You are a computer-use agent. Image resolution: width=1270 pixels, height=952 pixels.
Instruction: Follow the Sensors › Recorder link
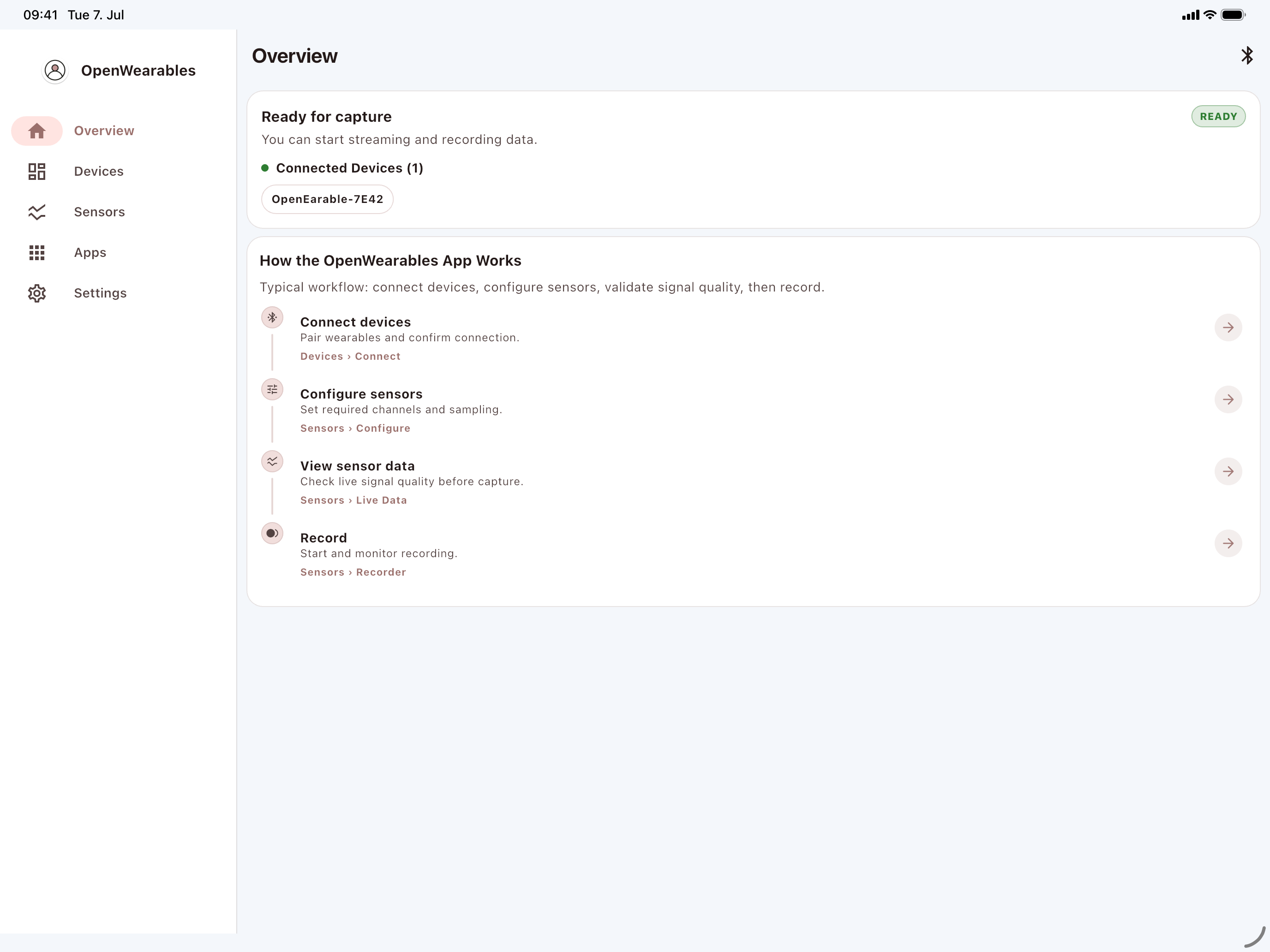353,572
